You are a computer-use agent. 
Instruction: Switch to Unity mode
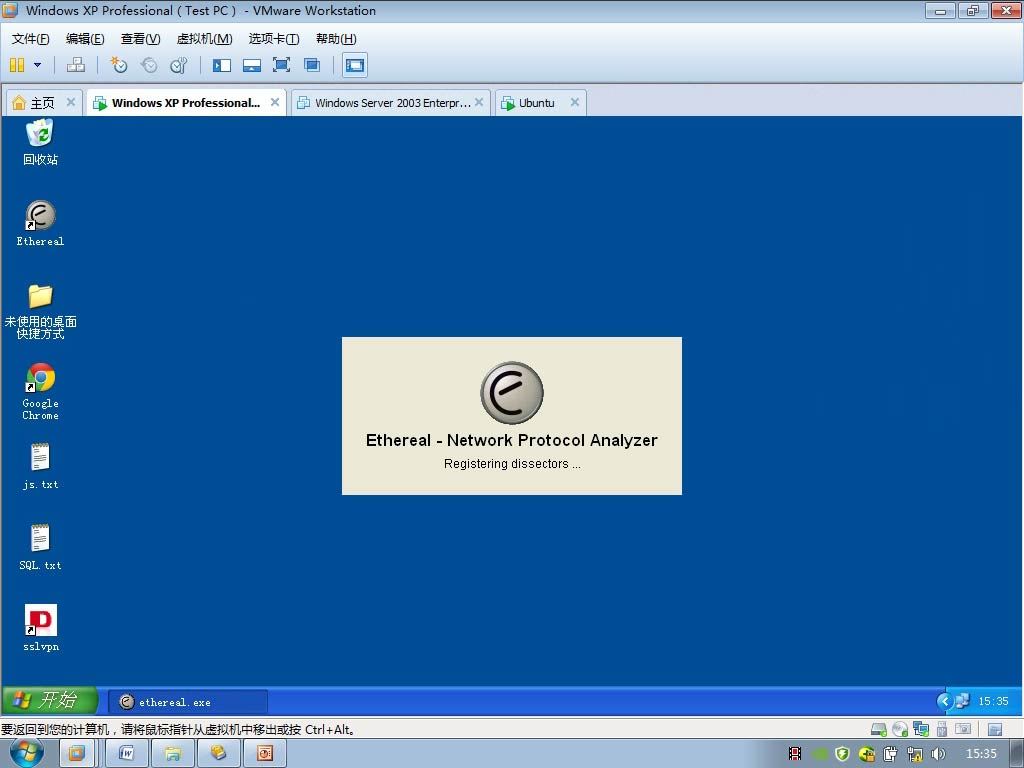tap(312, 65)
